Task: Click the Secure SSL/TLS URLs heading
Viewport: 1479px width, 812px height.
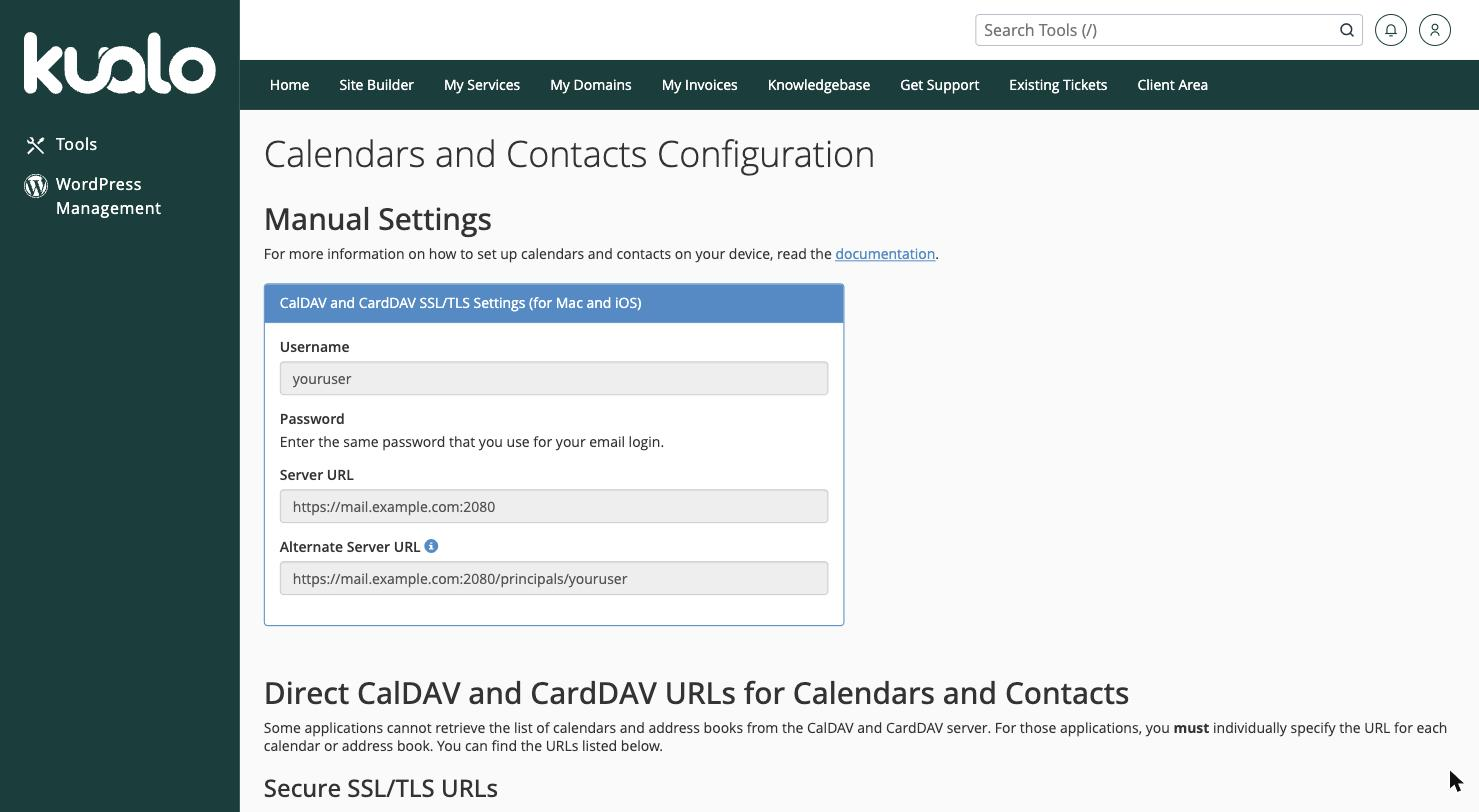Action: [x=381, y=788]
